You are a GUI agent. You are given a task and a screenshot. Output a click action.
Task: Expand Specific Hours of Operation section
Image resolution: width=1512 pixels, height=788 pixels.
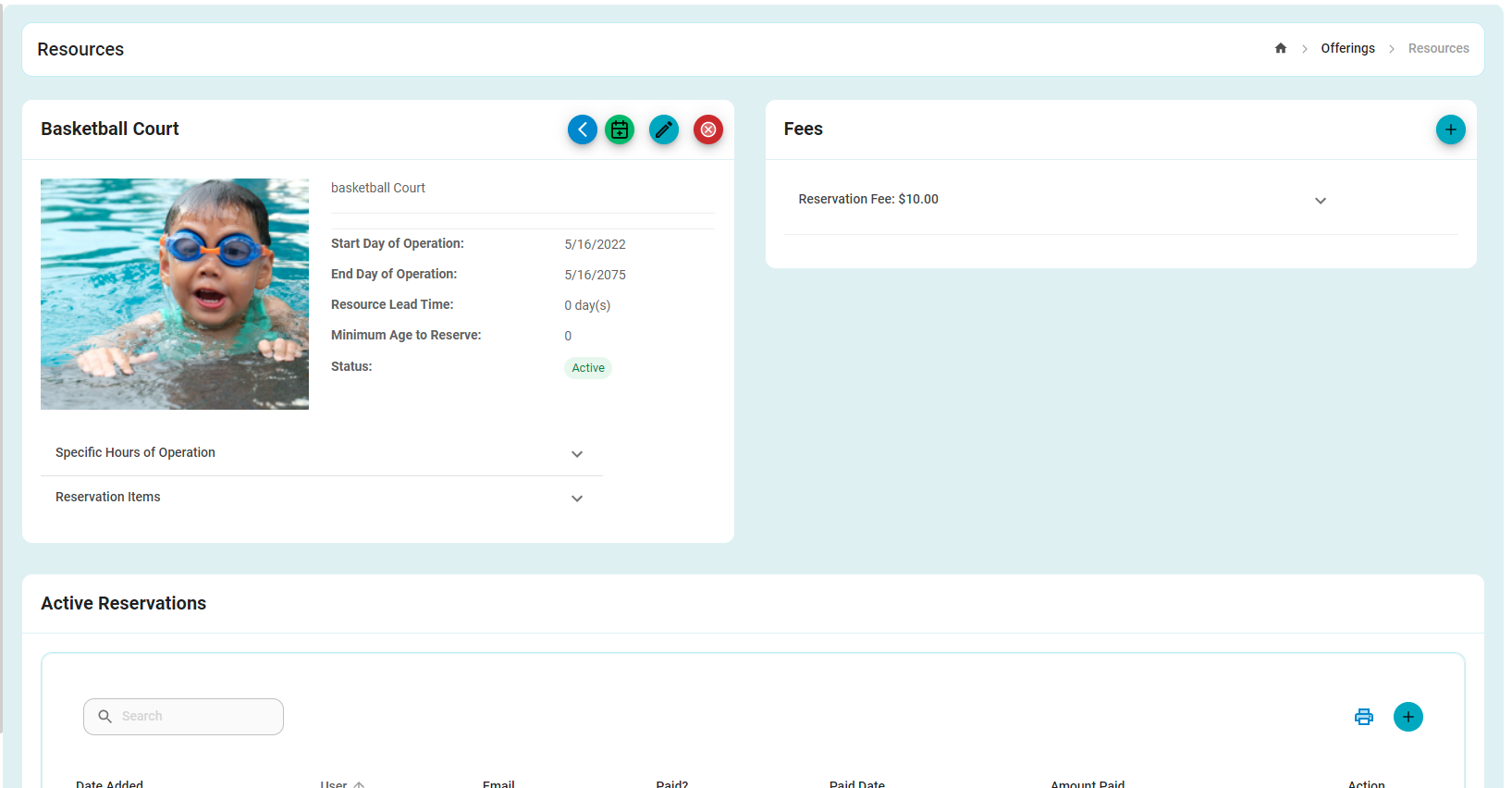[x=322, y=453]
